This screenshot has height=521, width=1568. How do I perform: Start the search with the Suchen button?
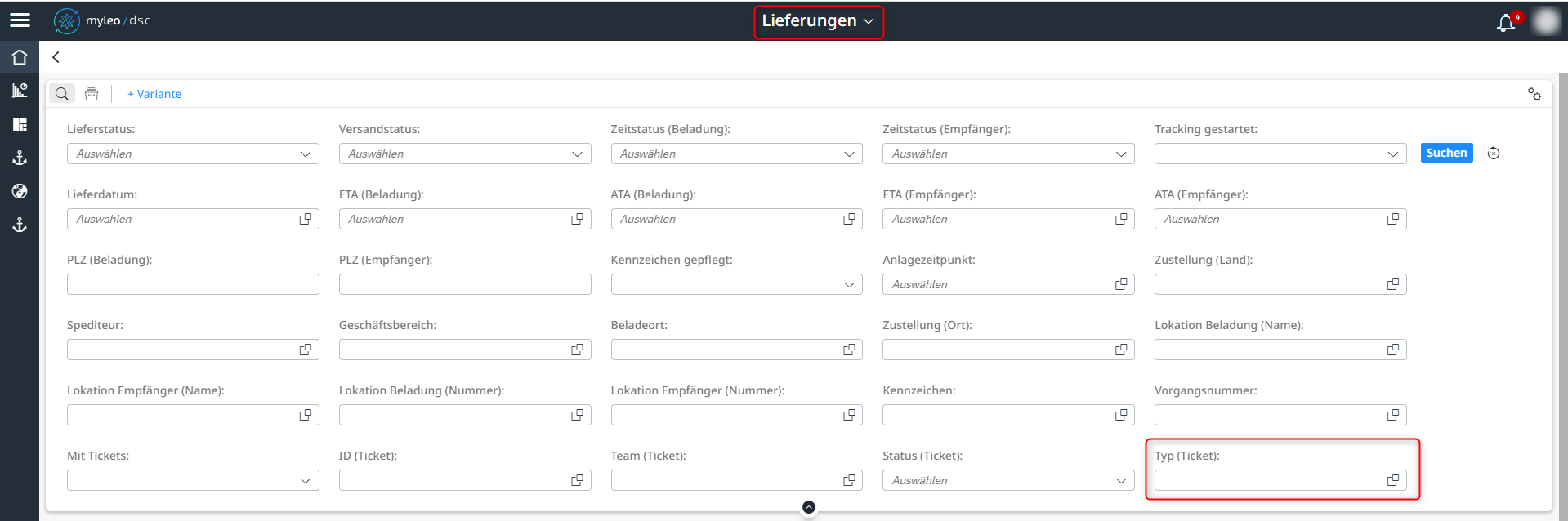pyautogui.click(x=1445, y=153)
